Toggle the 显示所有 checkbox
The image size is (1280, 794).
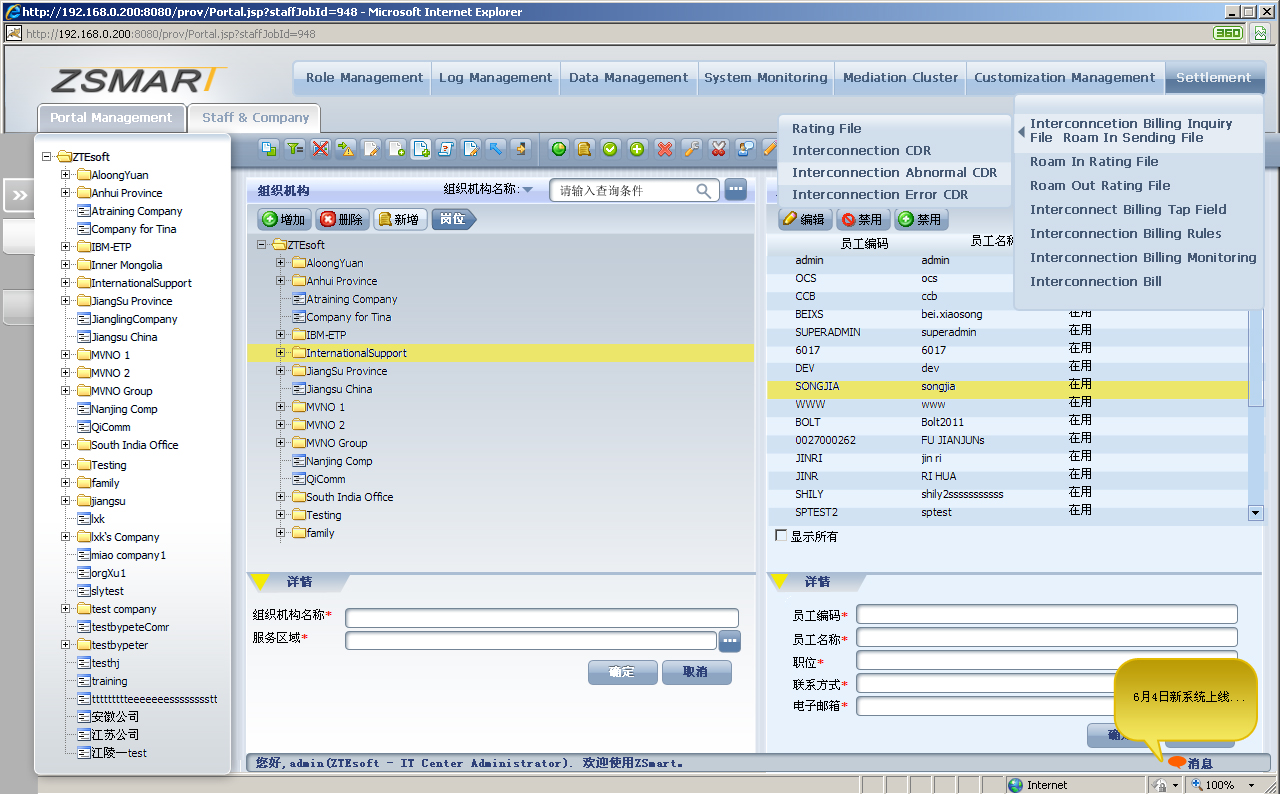[781, 536]
